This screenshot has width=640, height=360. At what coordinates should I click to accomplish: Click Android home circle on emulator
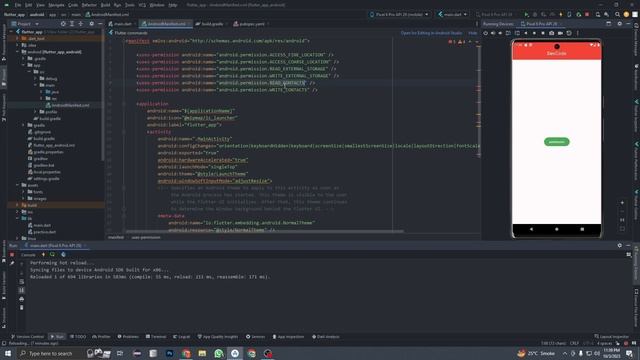tap(557, 229)
